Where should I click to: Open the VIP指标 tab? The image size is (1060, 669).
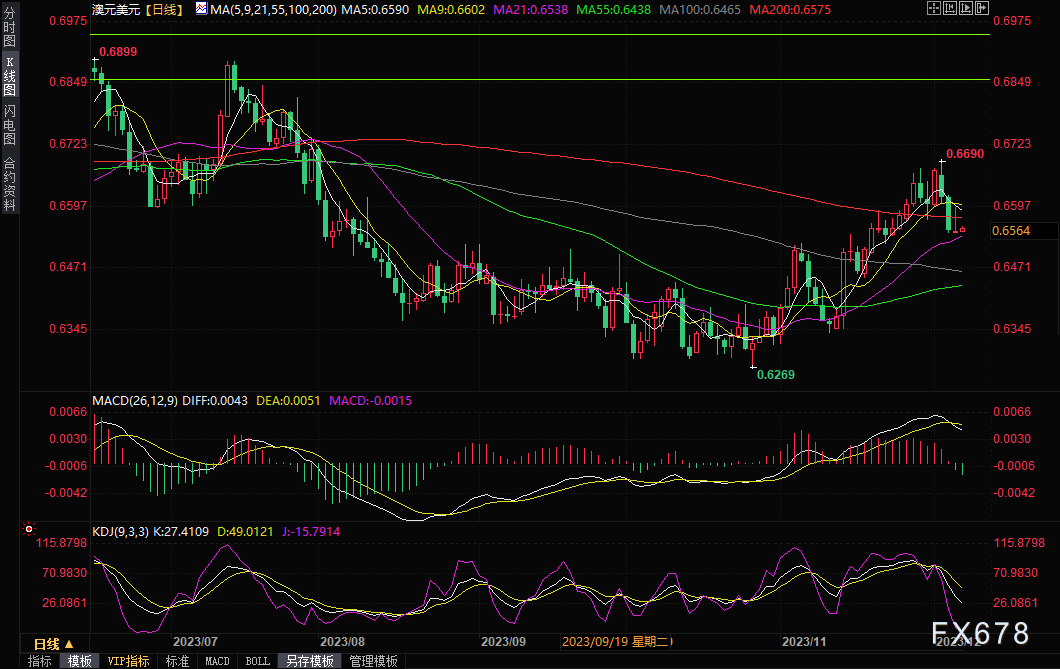[128, 661]
